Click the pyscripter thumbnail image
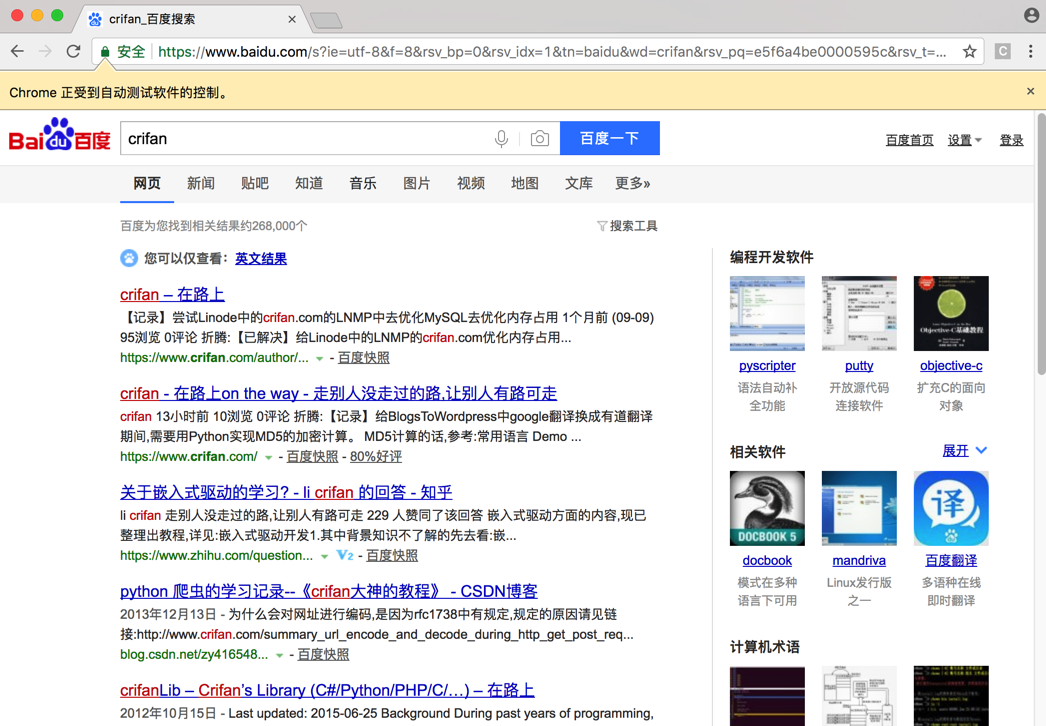This screenshot has width=1046, height=726. click(767, 313)
